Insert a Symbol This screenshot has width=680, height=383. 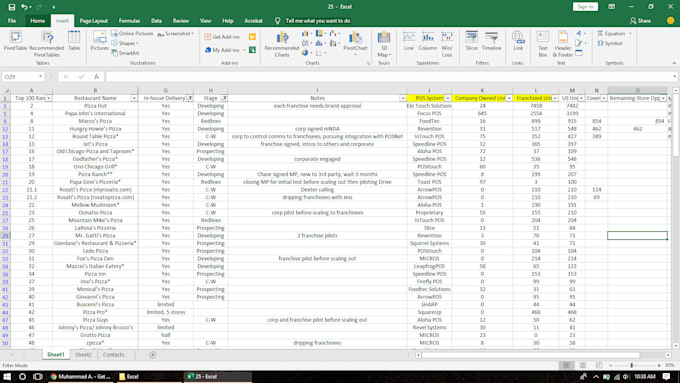pyautogui.click(x=610, y=43)
